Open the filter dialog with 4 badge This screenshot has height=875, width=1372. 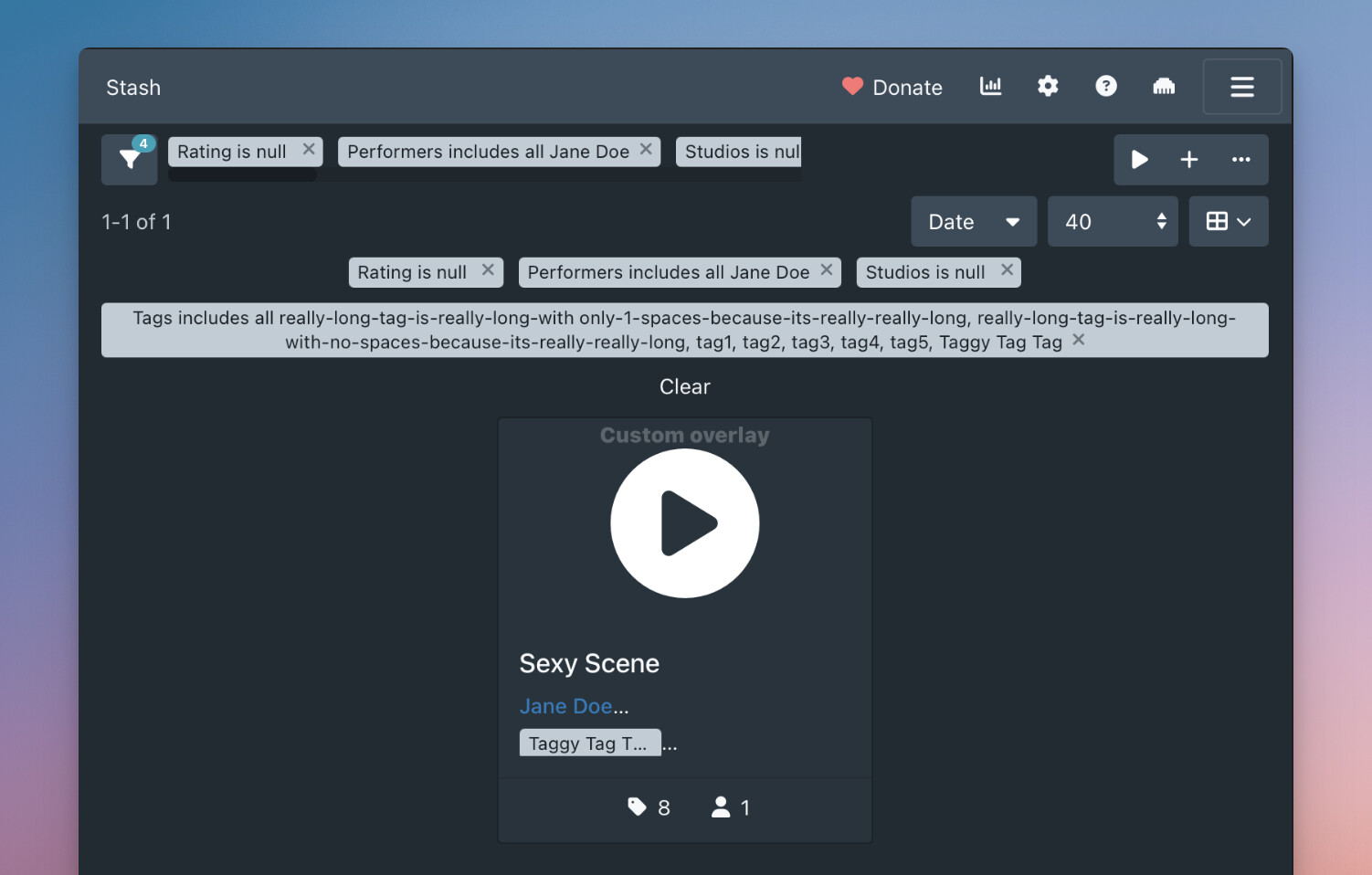tap(129, 160)
